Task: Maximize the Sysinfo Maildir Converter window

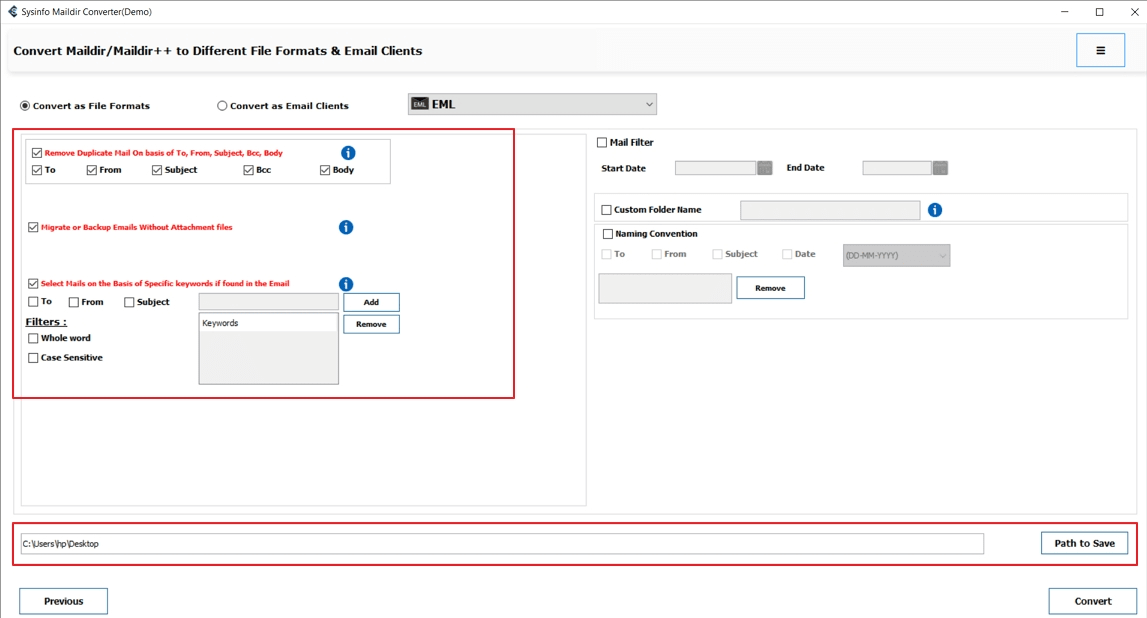Action: [x=1099, y=12]
